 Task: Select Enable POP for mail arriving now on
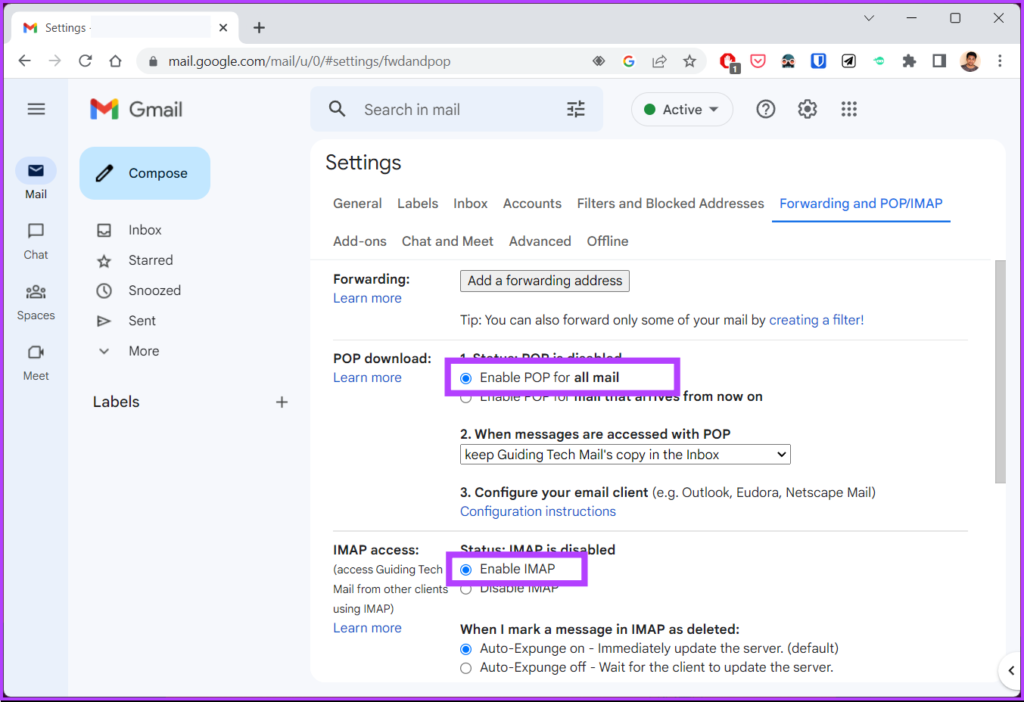pyautogui.click(x=466, y=398)
